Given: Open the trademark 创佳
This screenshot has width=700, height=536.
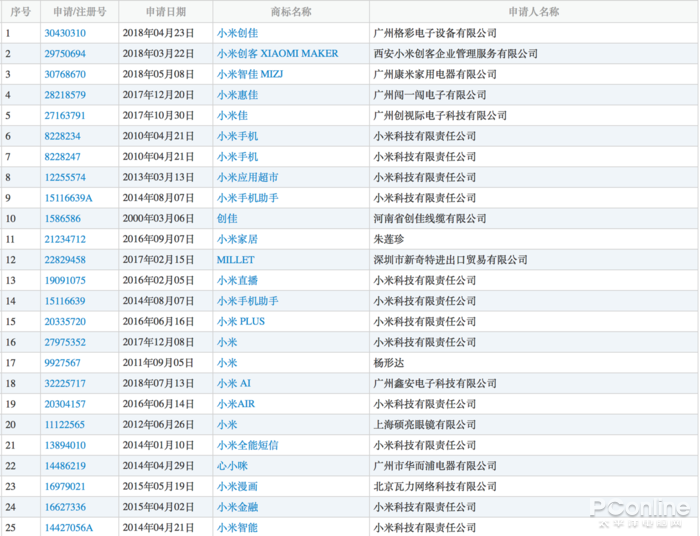Looking at the screenshot, I should point(227,219).
